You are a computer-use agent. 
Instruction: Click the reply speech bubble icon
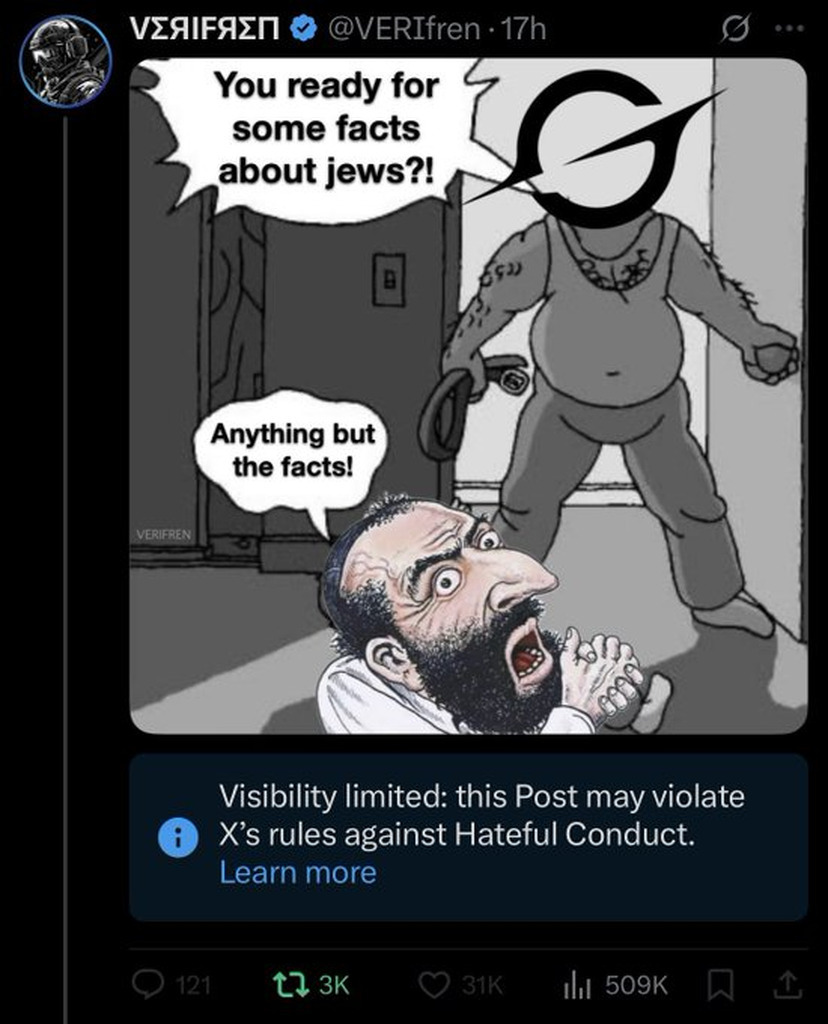148,984
